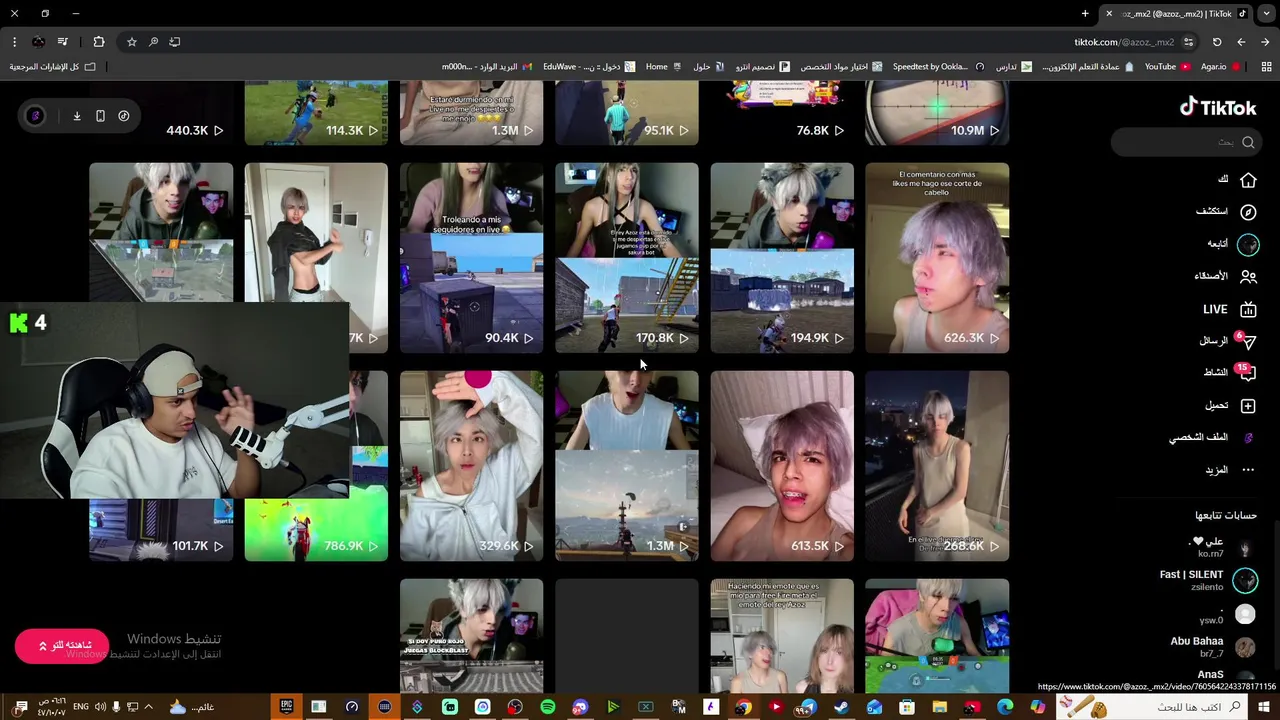Show hidden system tray icons

click(x=149, y=707)
